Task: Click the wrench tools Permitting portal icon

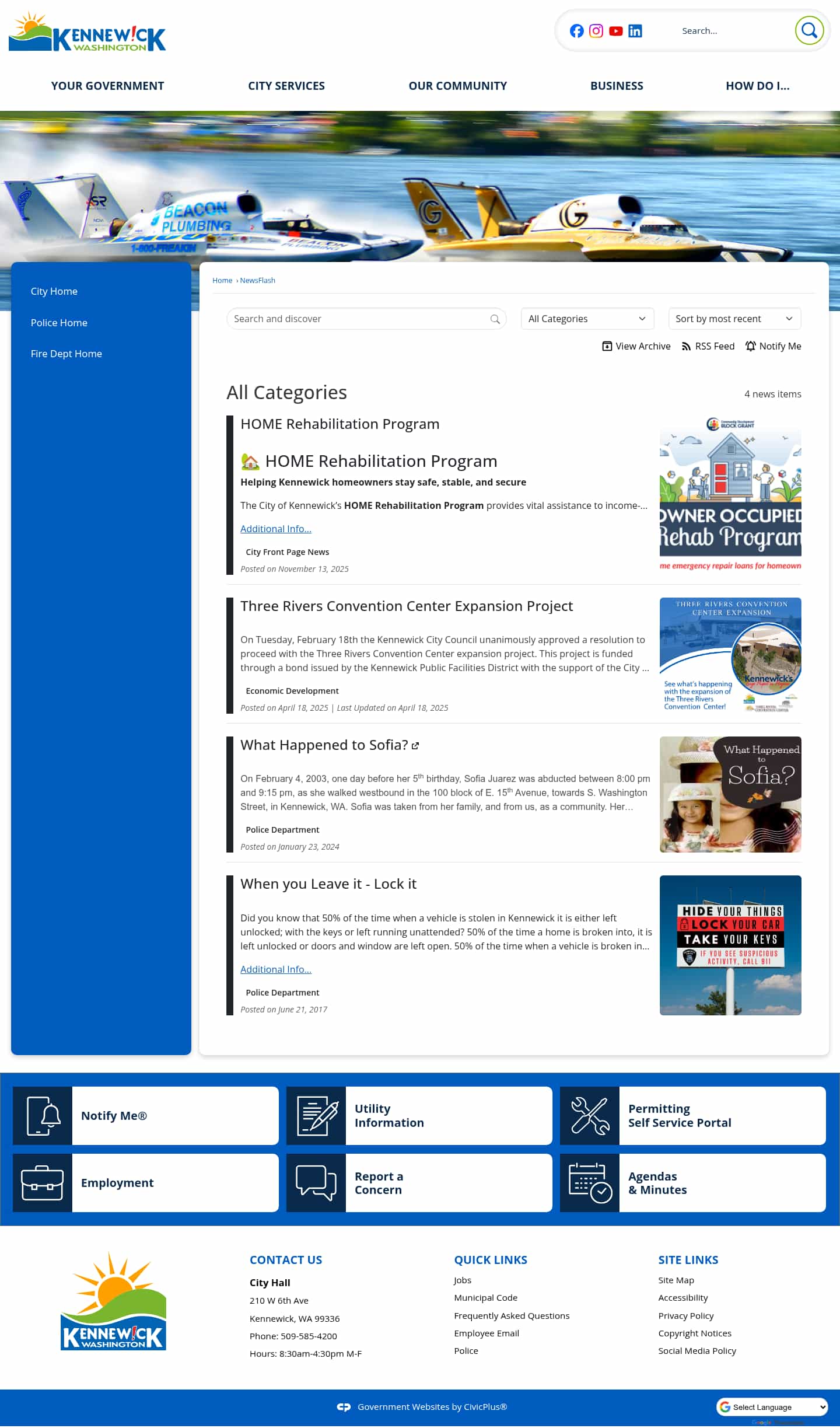Action: tap(590, 1116)
